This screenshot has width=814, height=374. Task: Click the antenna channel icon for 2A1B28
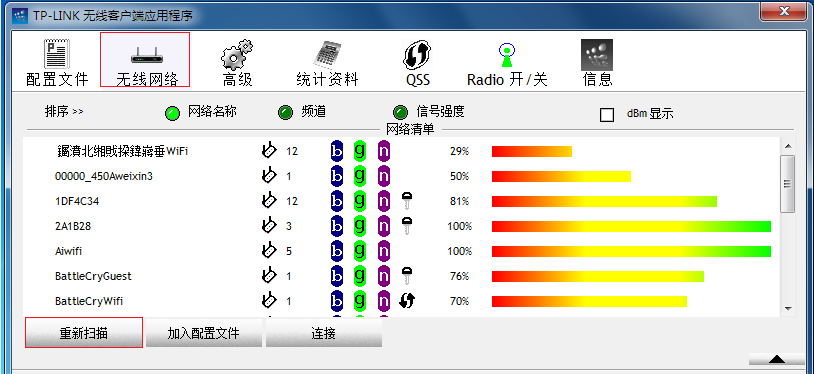click(x=268, y=225)
